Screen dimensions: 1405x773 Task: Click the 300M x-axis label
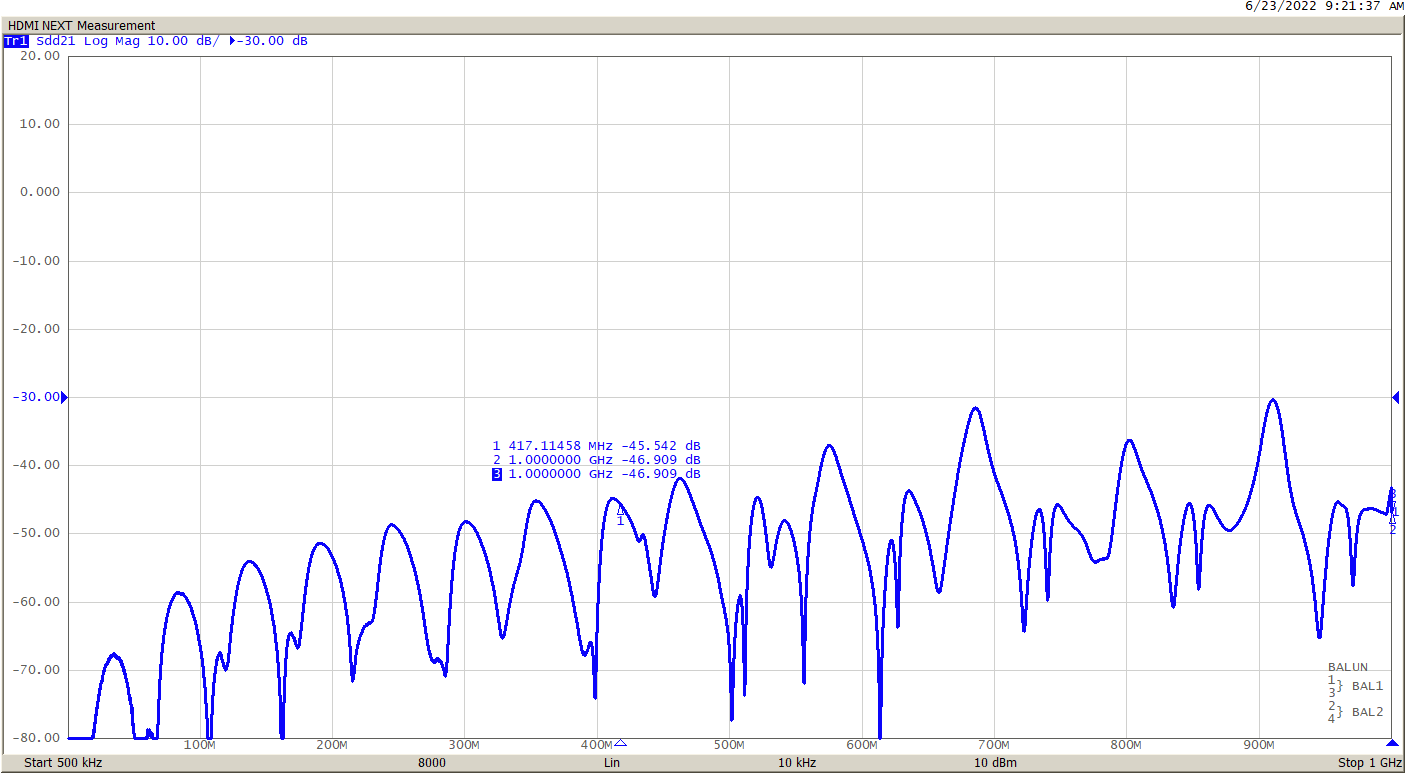tap(463, 746)
